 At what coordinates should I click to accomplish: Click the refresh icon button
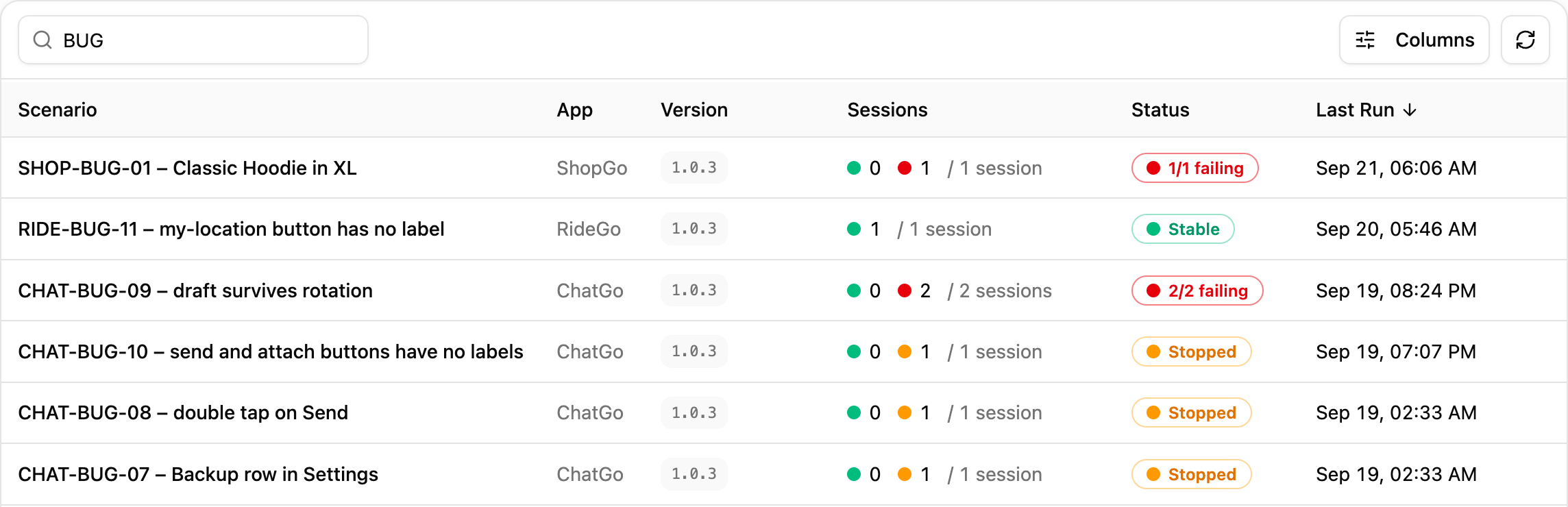tap(1525, 40)
